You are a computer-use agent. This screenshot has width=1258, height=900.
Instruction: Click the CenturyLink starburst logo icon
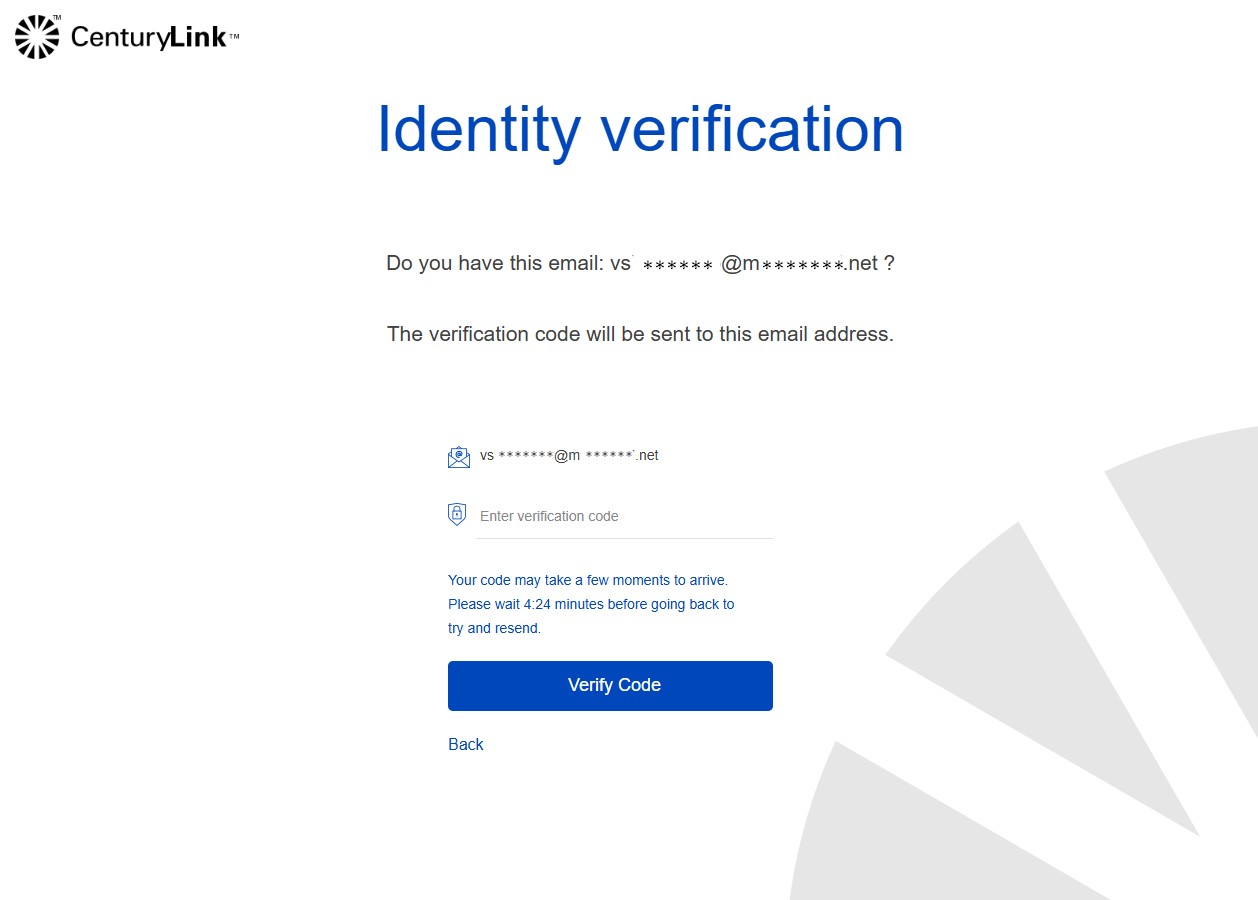(38, 37)
